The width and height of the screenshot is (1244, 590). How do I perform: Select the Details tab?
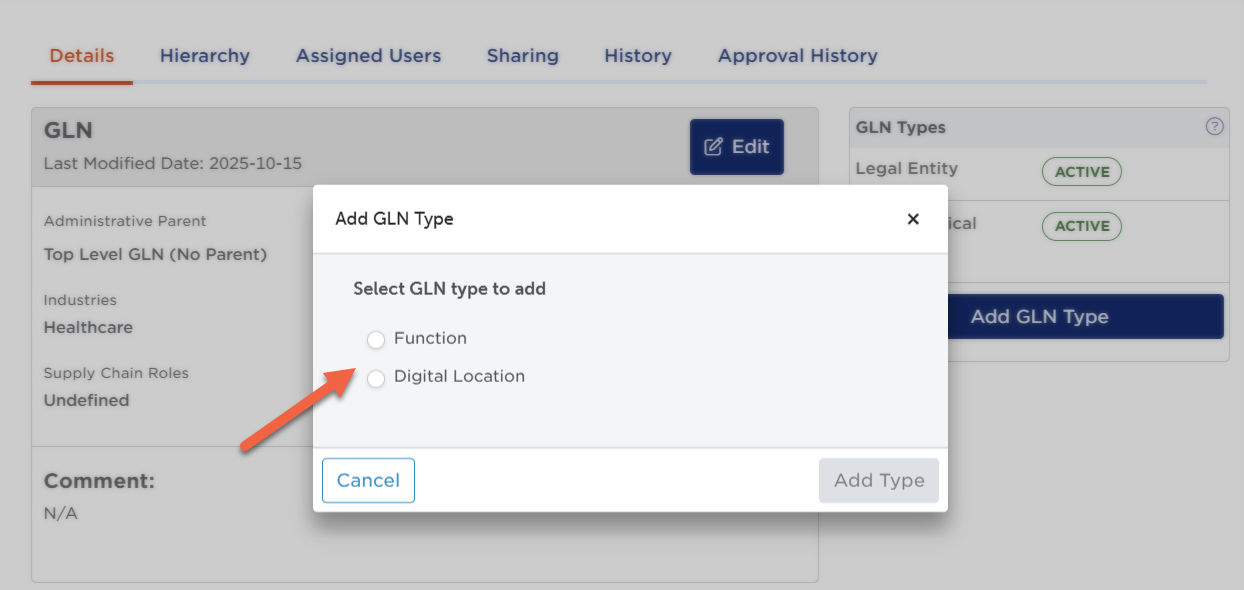tap(82, 56)
